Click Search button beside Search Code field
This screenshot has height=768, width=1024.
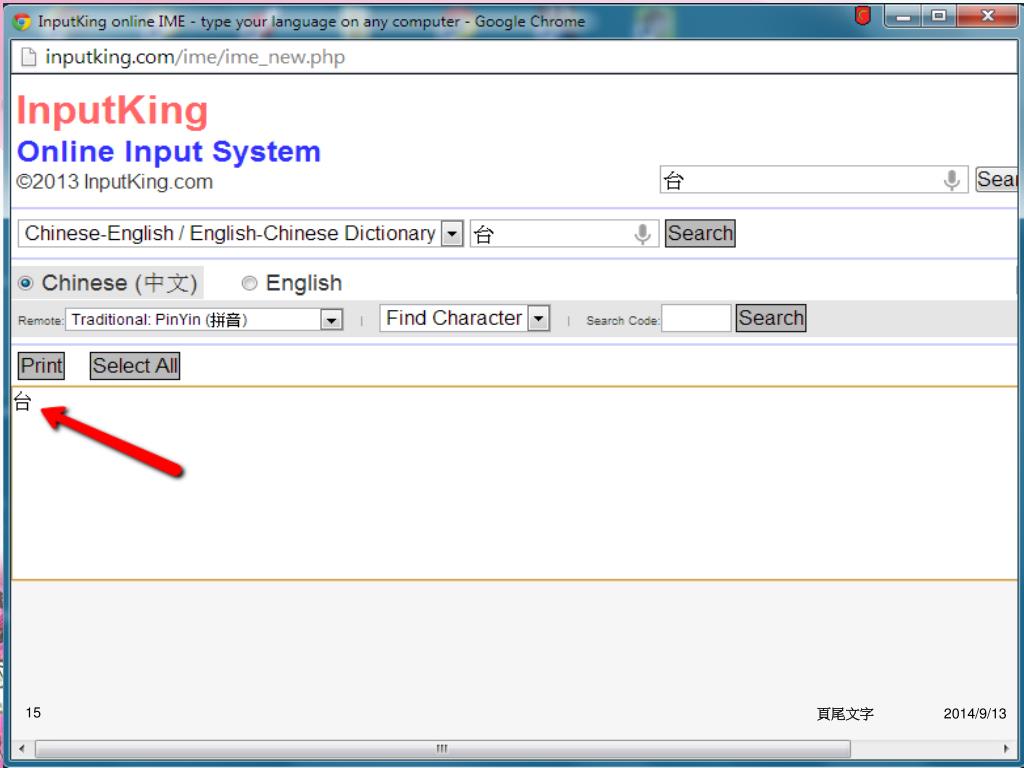770,319
